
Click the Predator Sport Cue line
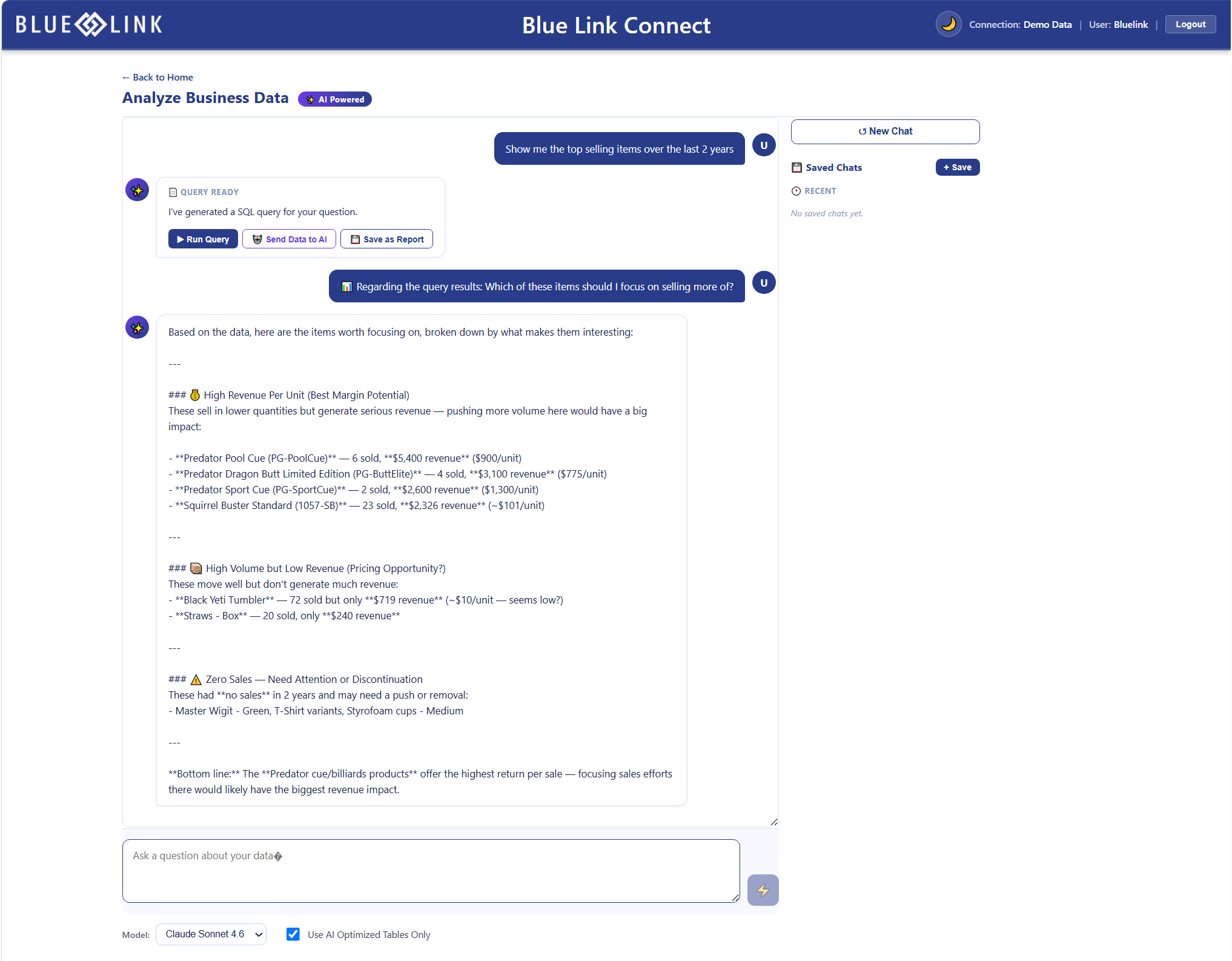click(353, 490)
